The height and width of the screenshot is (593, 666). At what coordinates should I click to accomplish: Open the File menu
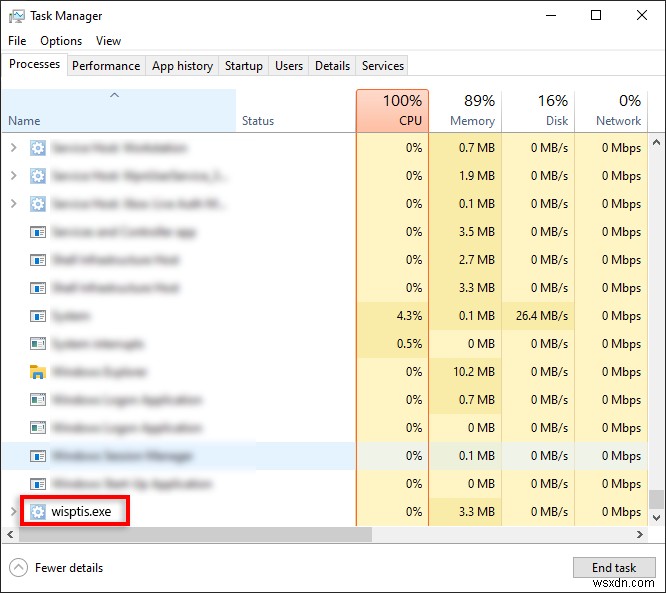(x=17, y=41)
